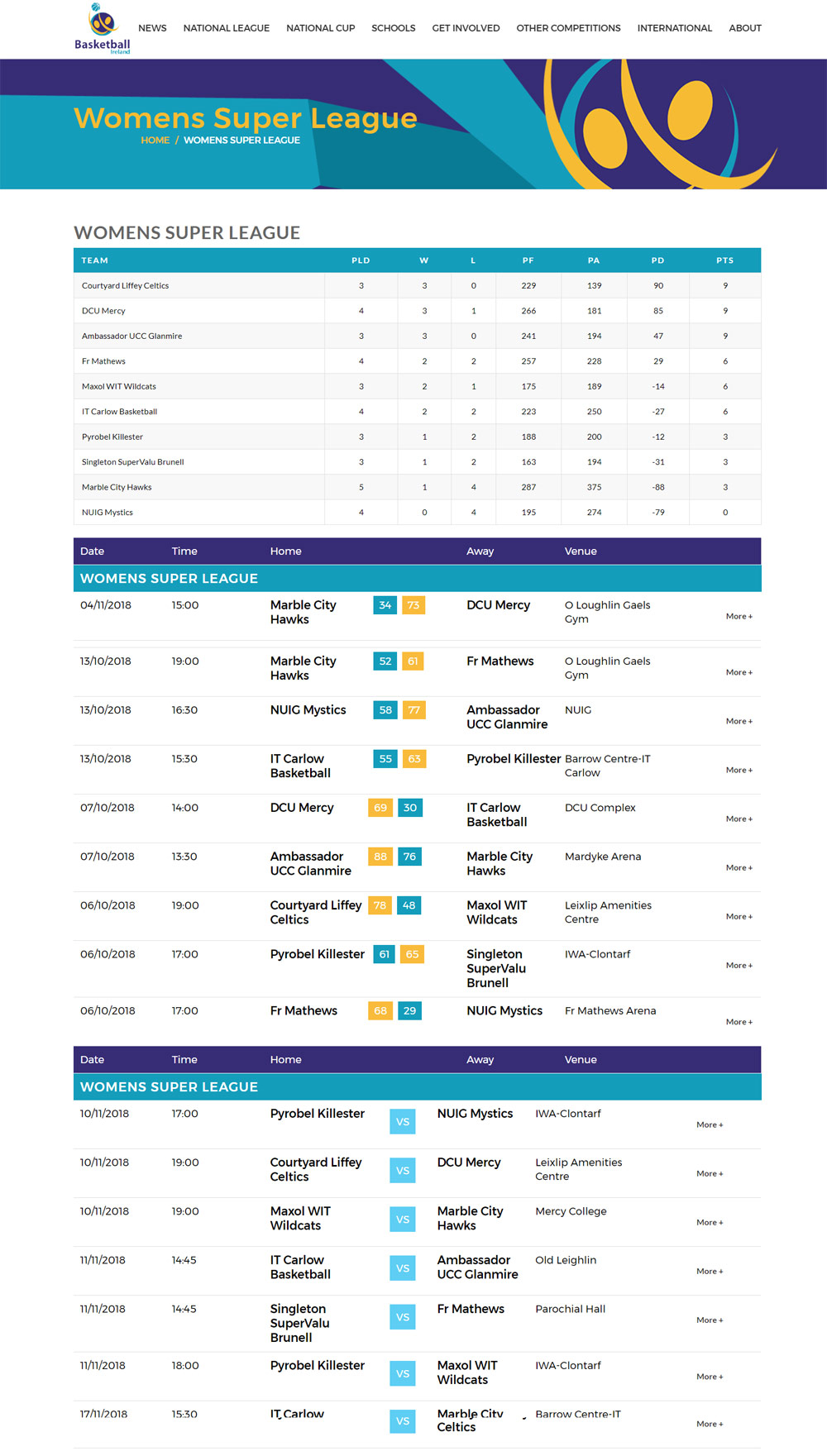Image resolution: width=827 pixels, height=1456 pixels.
Task: Click score 88 for Ambassador UCC Glanmire home
Action: click(380, 857)
